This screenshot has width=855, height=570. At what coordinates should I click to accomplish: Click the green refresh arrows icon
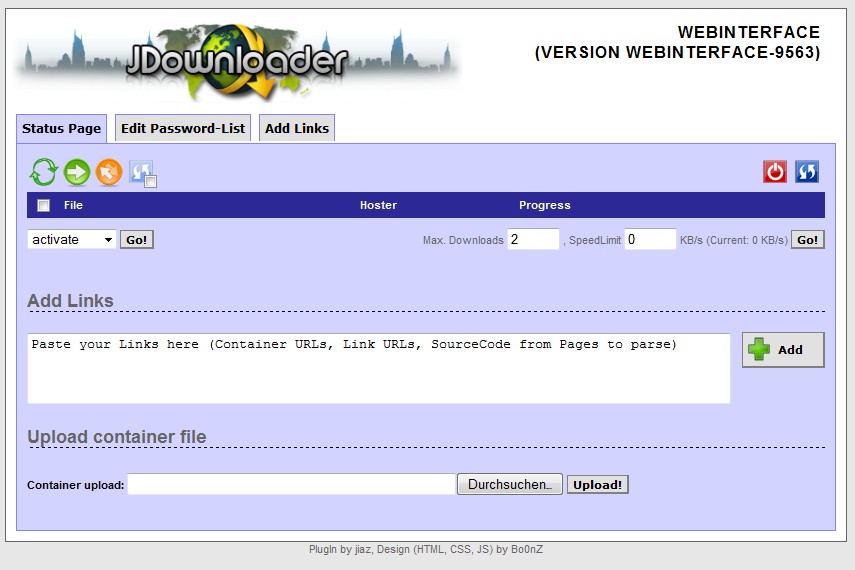(43, 172)
